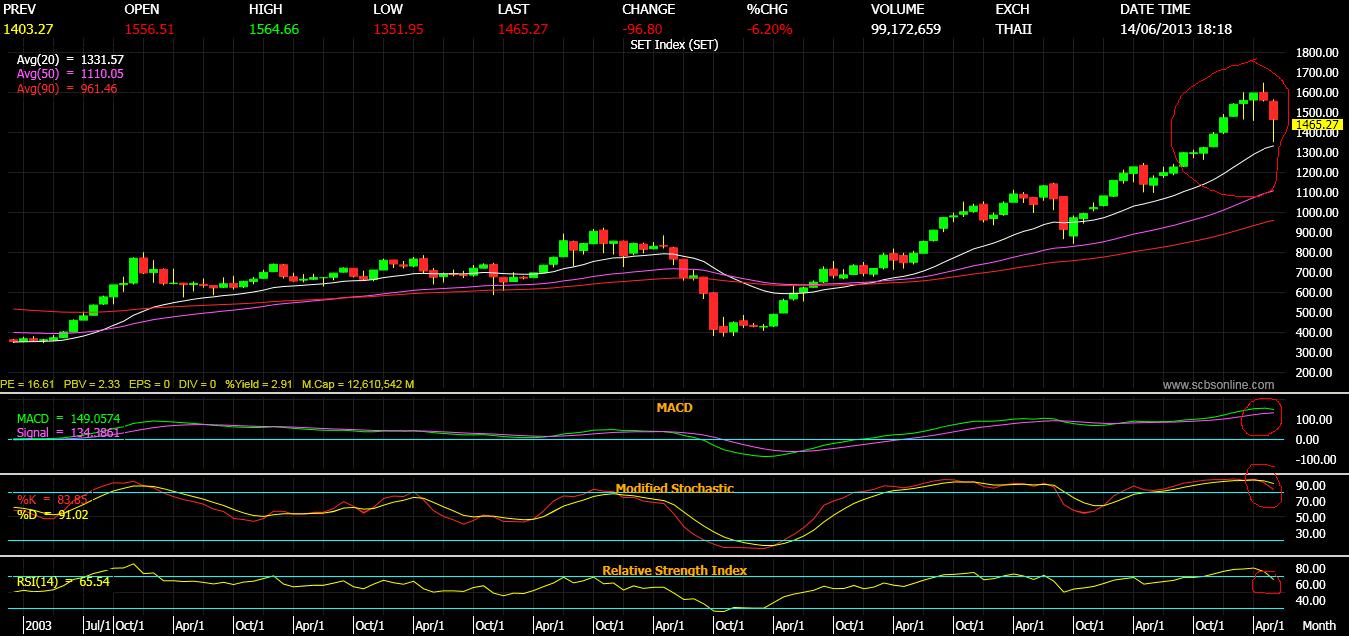Select the RSI(14) = 65.54 reading
The width and height of the screenshot is (1349, 636).
(x=63, y=581)
